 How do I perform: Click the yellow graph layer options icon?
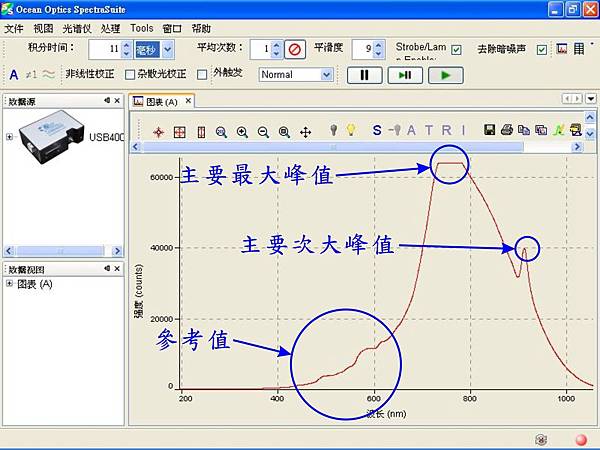pos(576,130)
